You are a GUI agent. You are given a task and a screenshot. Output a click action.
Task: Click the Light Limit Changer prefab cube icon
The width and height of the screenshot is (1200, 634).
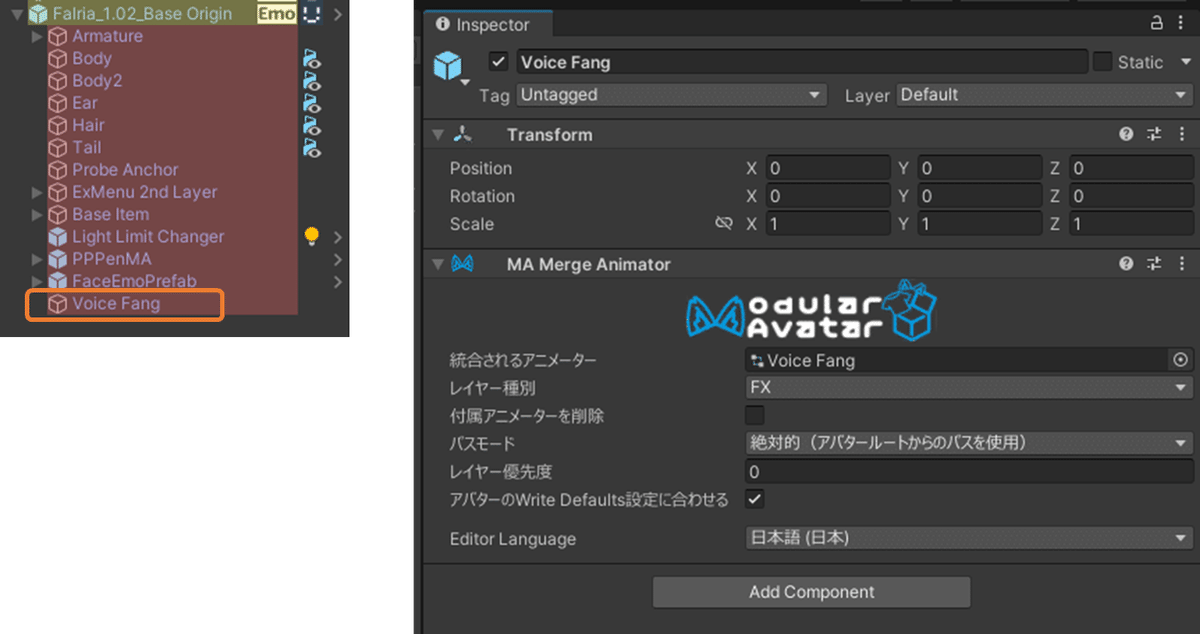click(58, 237)
